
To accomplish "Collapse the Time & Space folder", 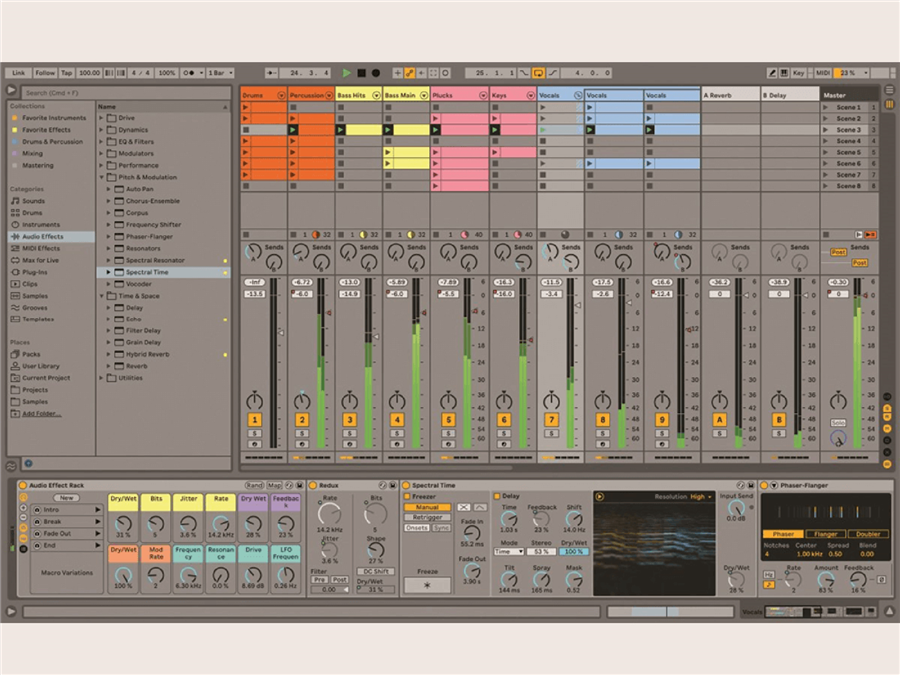I will coord(102,297).
